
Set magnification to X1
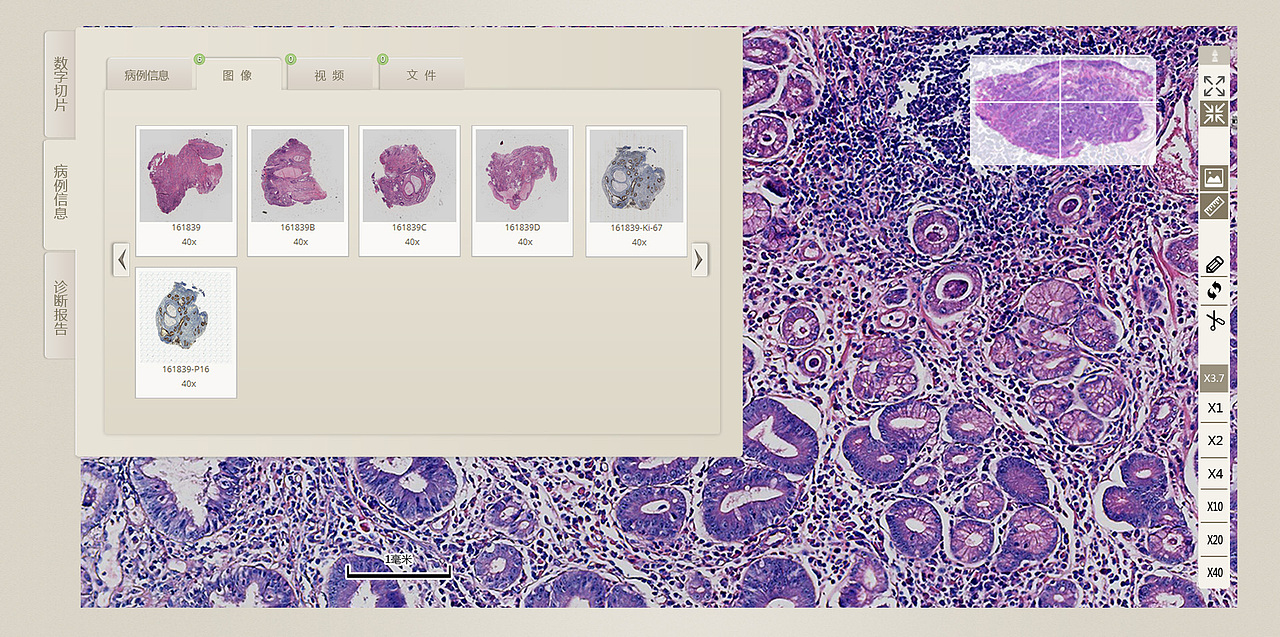click(1214, 408)
